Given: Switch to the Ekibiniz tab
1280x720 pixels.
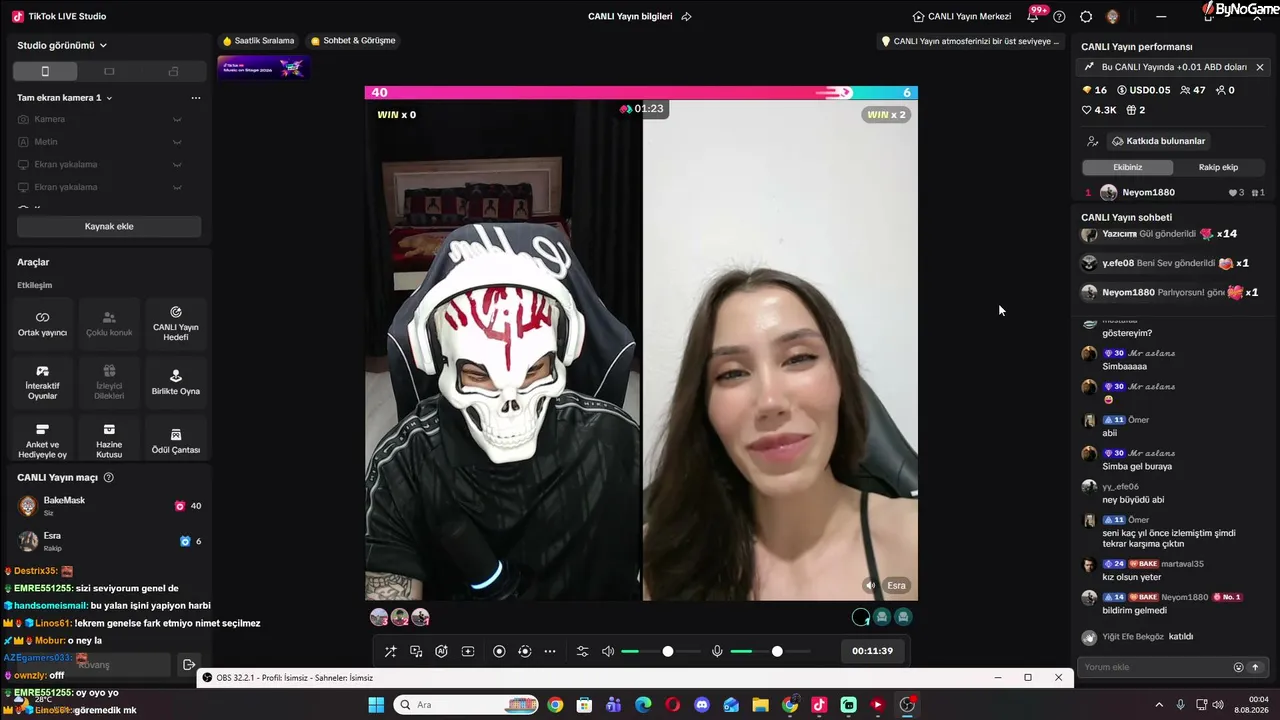Looking at the screenshot, I should pos(1128,167).
